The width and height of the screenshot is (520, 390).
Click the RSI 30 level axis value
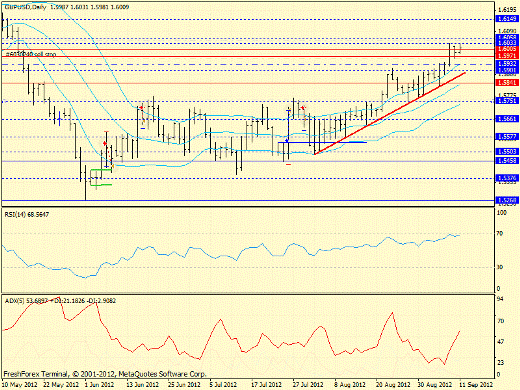[x=500, y=267]
